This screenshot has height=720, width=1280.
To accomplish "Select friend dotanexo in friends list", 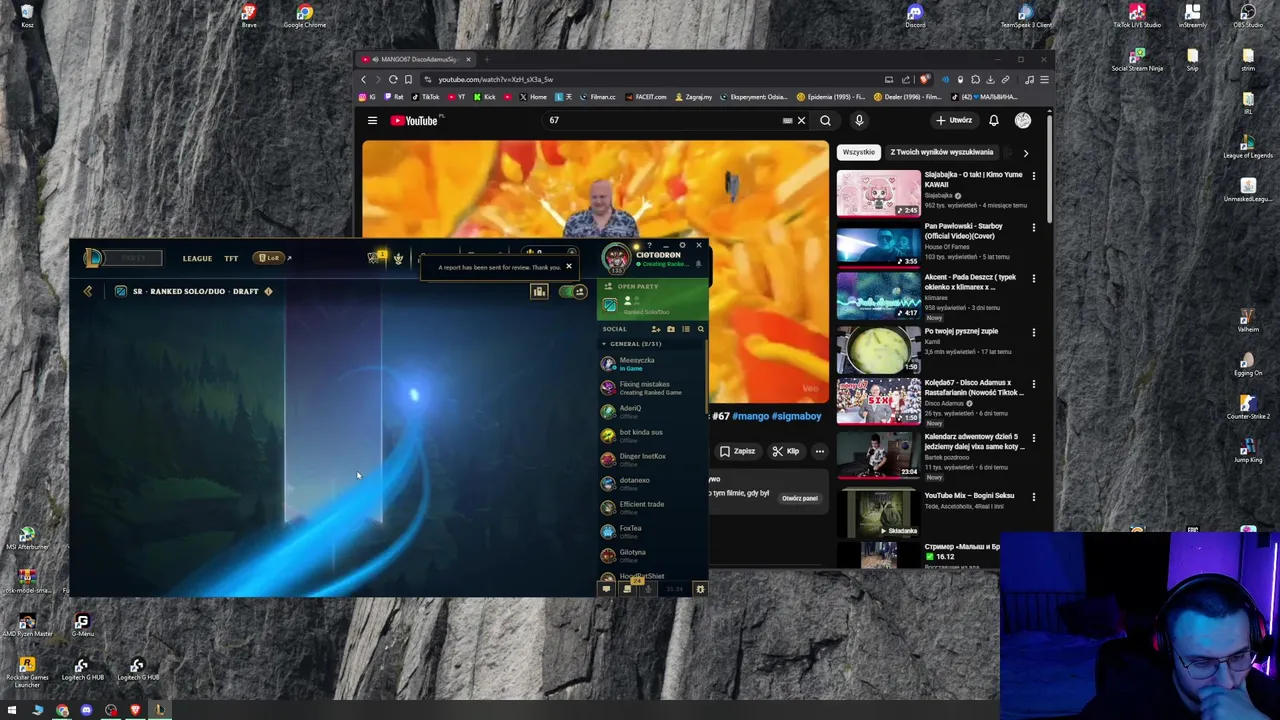I will 651,484.
